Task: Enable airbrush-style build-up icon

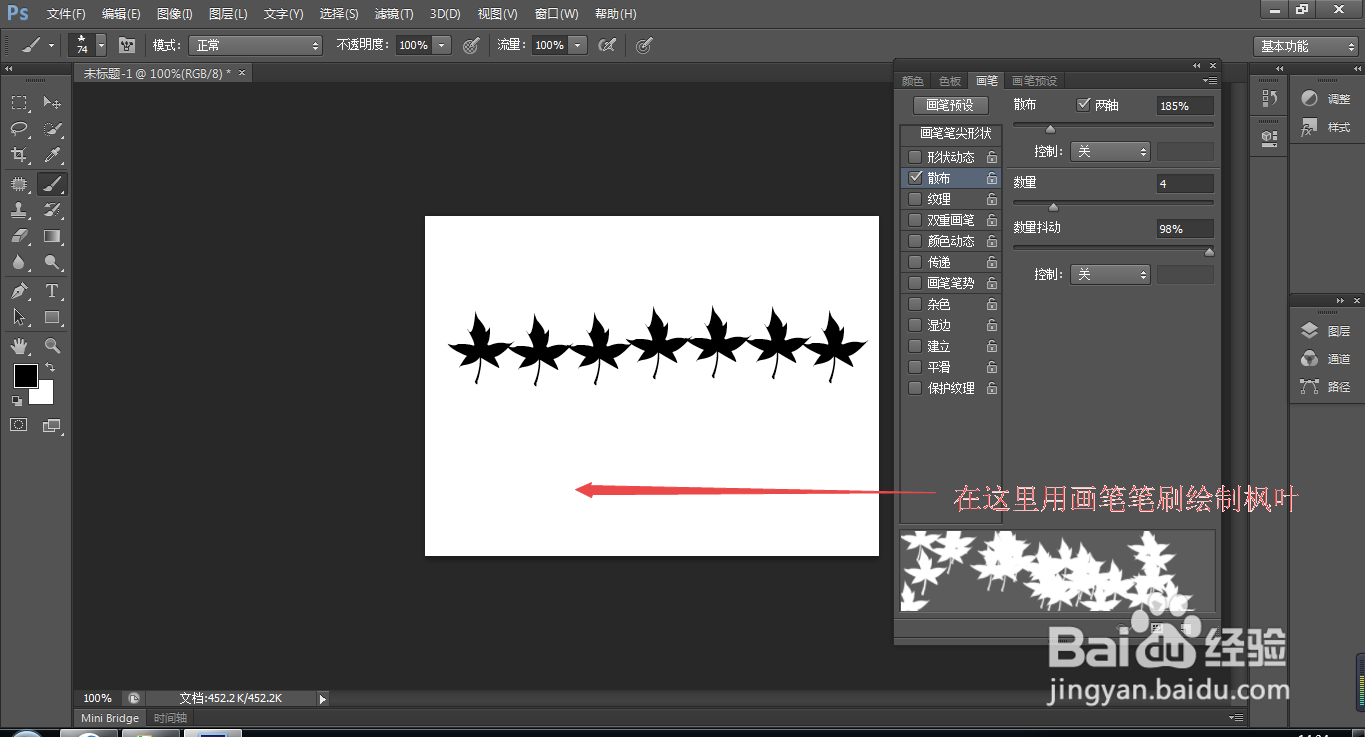Action: click(x=606, y=45)
